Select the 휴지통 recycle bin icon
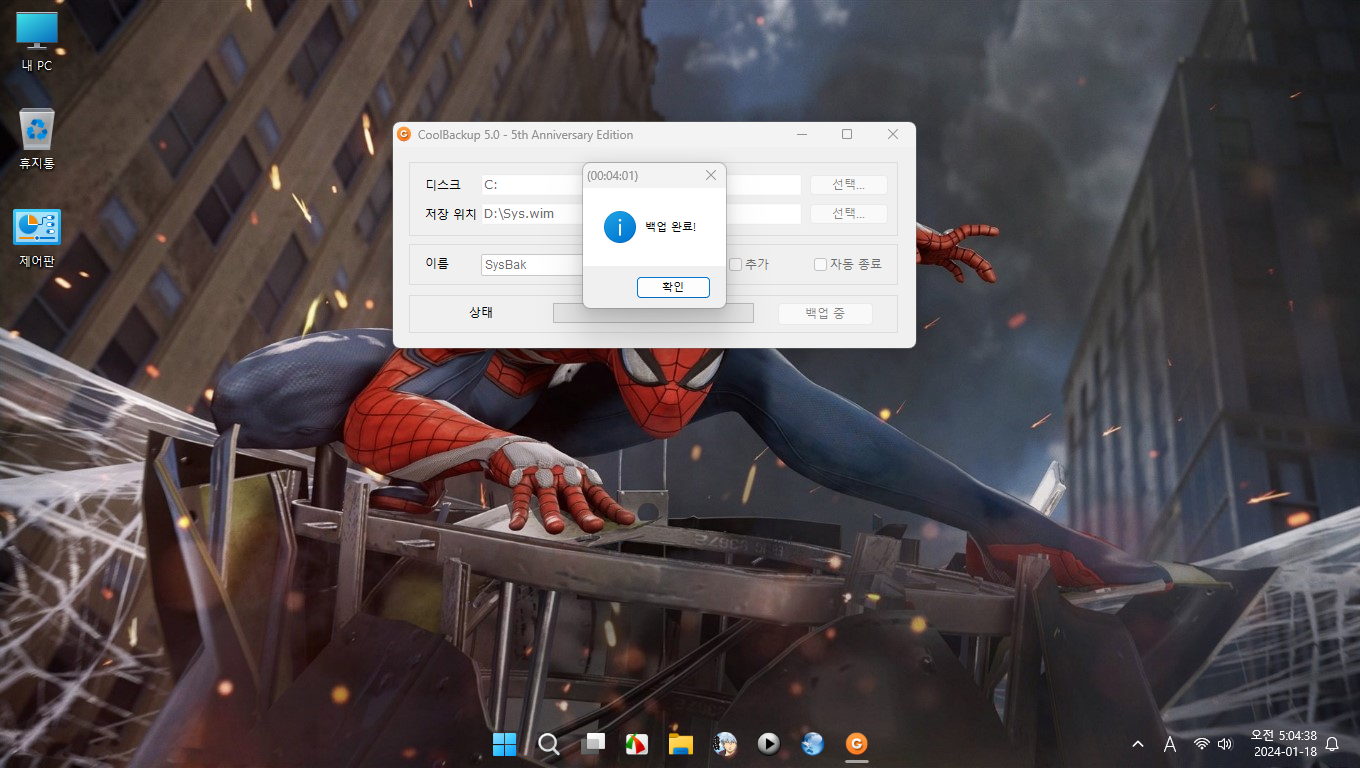 tap(37, 138)
